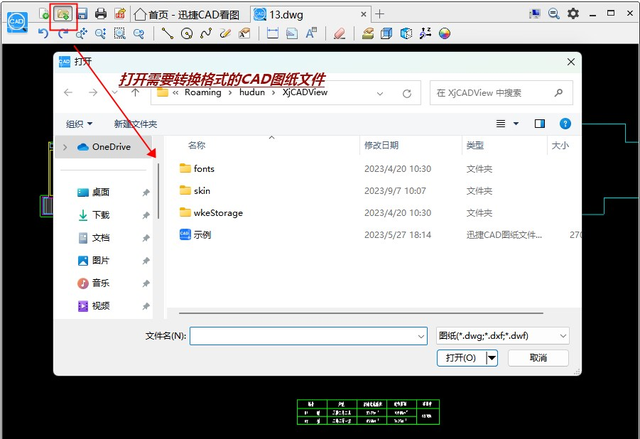Go up one folder level

click(x=136, y=93)
